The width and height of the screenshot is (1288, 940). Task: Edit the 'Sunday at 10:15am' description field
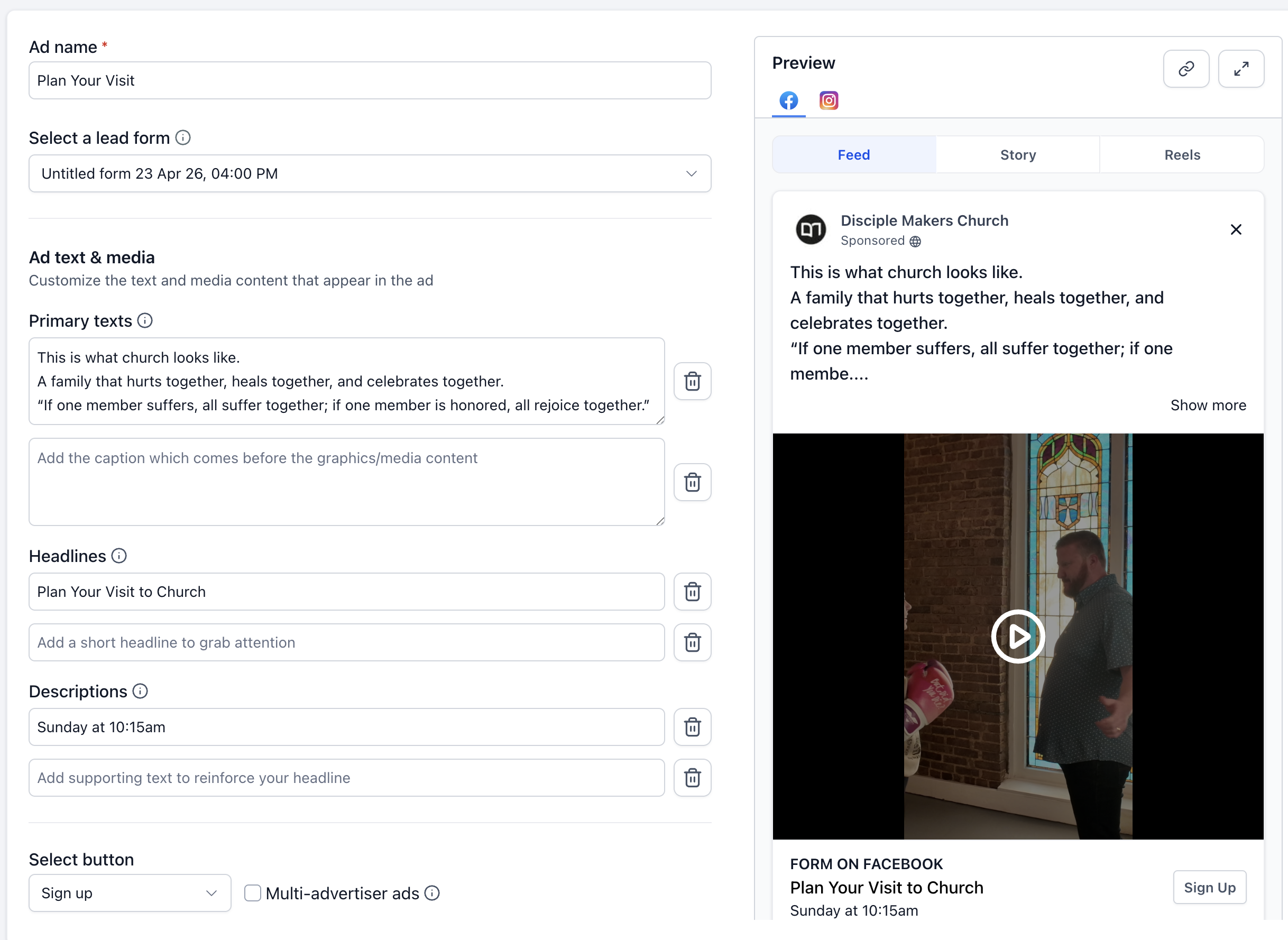coord(346,727)
